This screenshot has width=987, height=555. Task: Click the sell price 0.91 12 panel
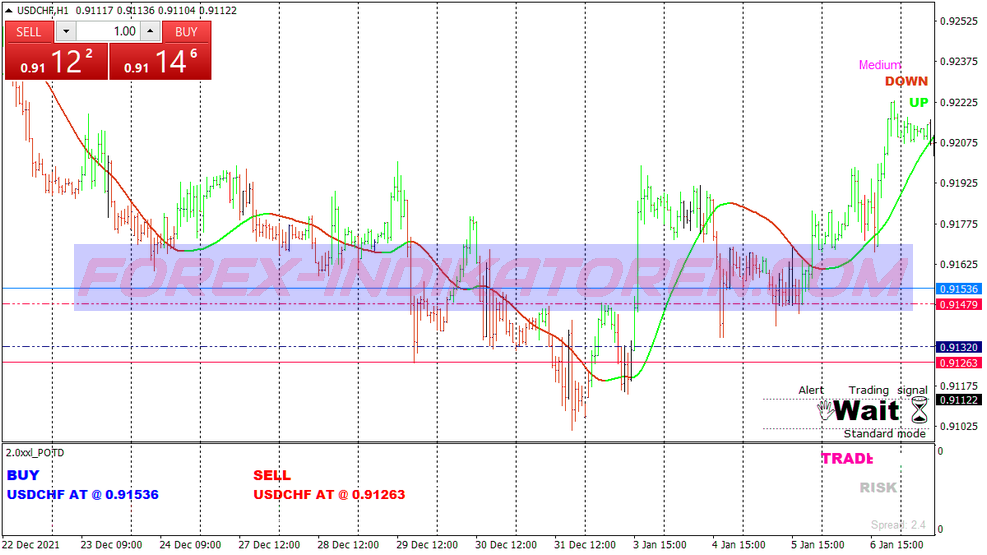click(57, 62)
